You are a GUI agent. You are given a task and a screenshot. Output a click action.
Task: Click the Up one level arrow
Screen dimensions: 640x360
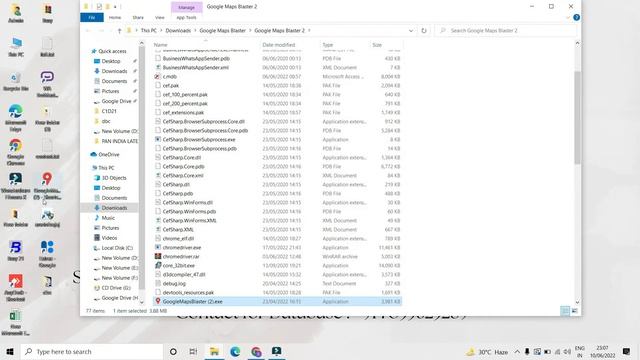click(119, 31)
